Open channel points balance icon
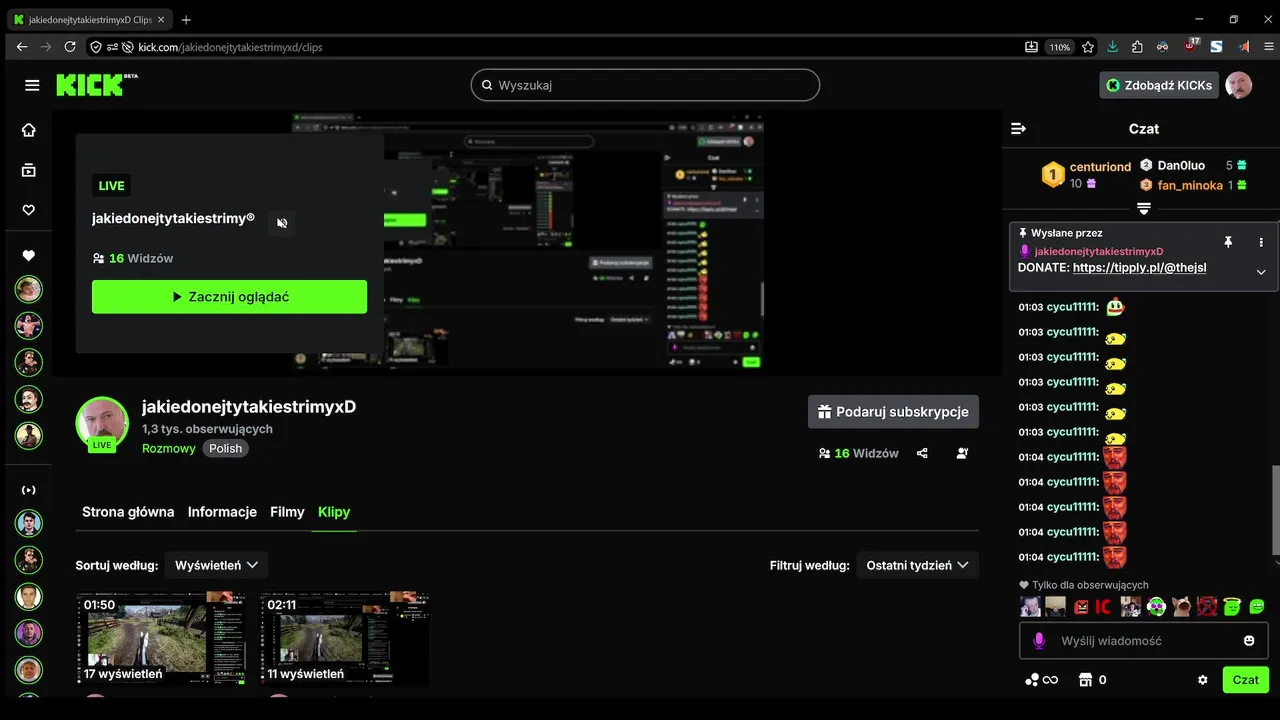Screen dimensions: 1280x720 click(1041, 680)
